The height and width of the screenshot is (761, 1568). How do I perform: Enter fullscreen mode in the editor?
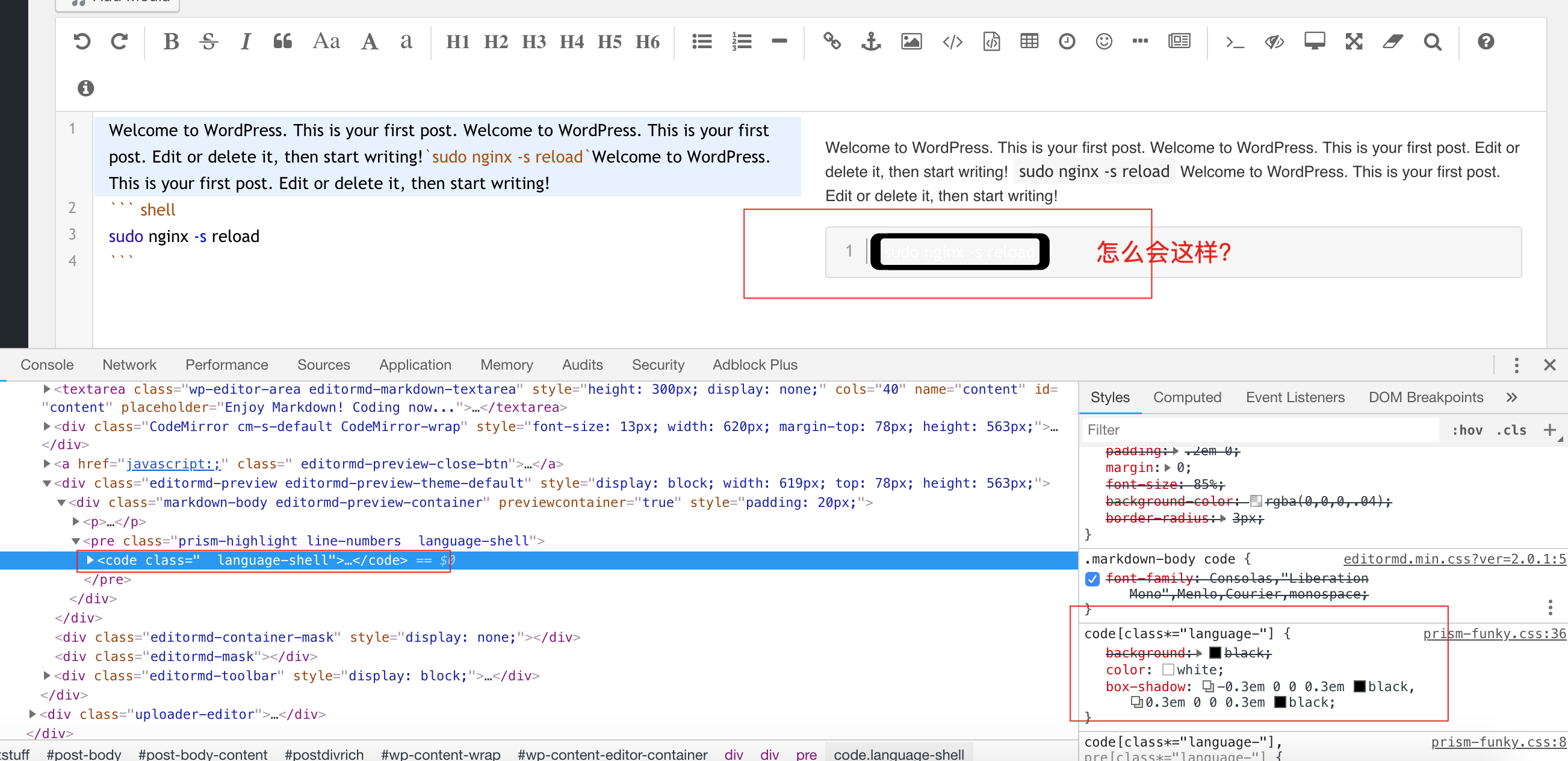point(1354,42)
